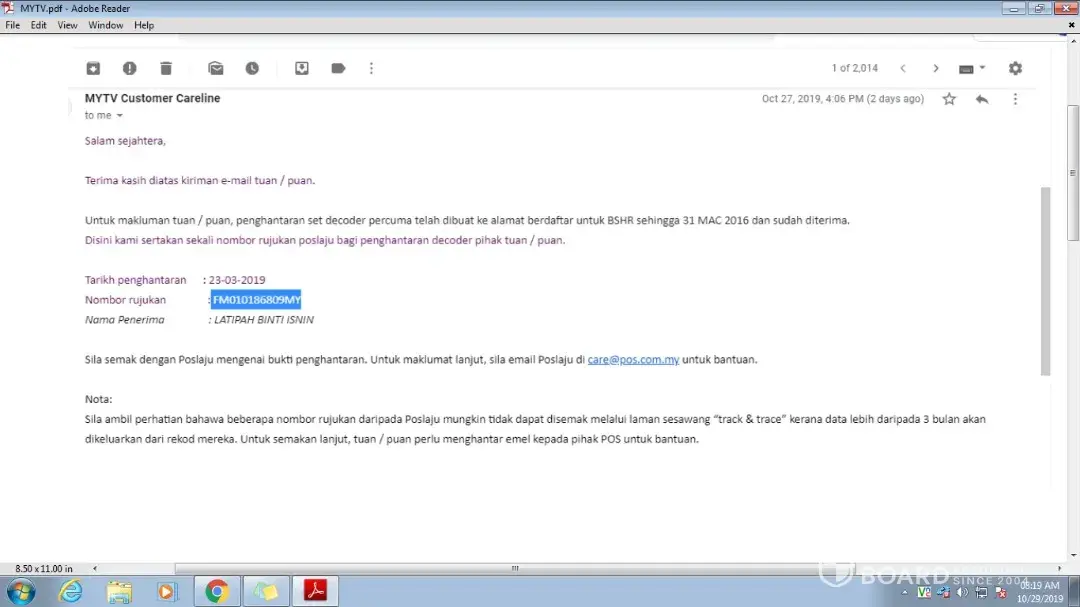
Task: Click the Archive icon in the email toolbar
Action: 93,68
